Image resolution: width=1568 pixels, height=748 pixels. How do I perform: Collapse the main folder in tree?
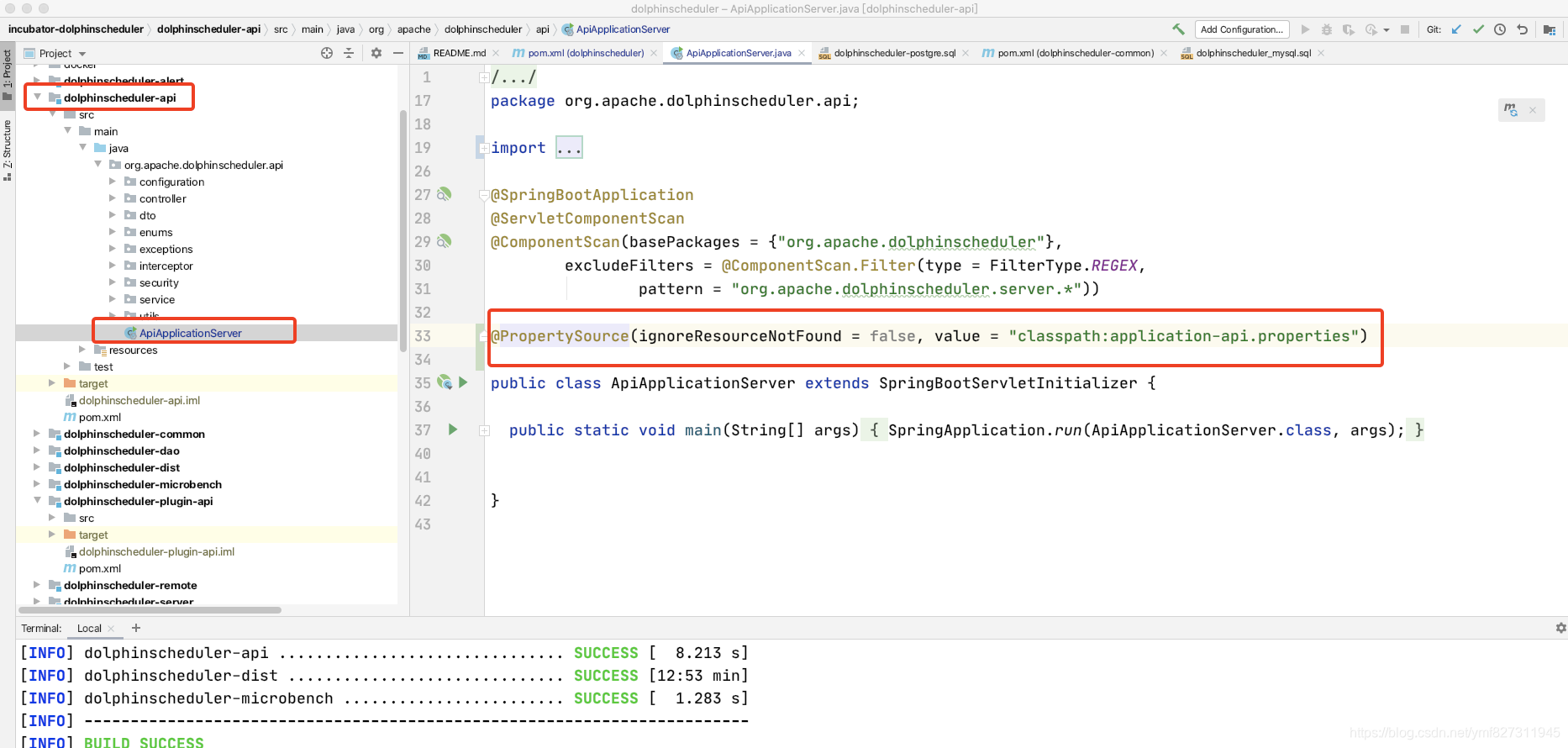tap(68, 131)
